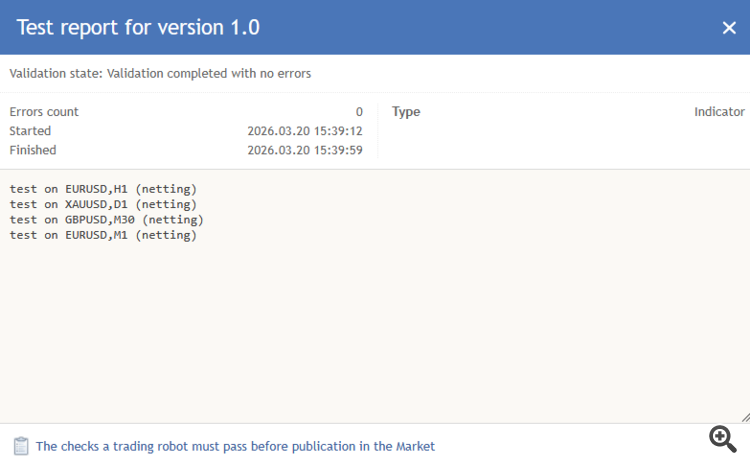Click the validation state message
Viewport: 750px width, 465px height.
[x=160, y=73]
